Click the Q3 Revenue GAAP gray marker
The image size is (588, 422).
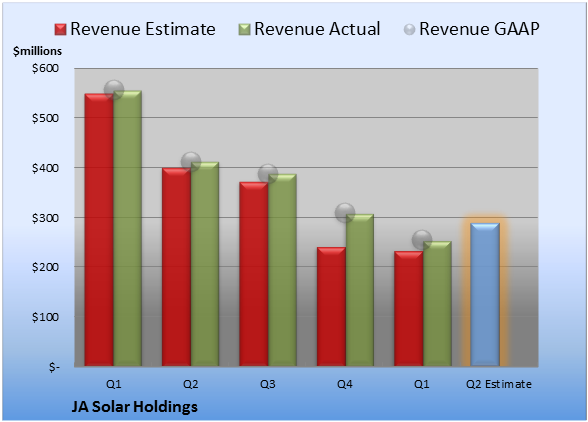[x=268, y=174]
